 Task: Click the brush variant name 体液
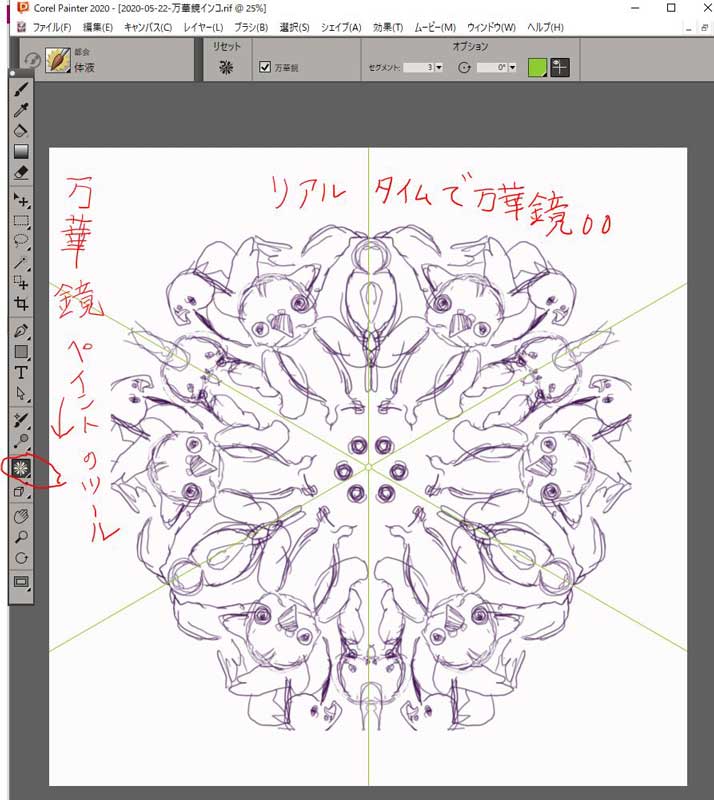pyautogui.click(x=84, y=67)
